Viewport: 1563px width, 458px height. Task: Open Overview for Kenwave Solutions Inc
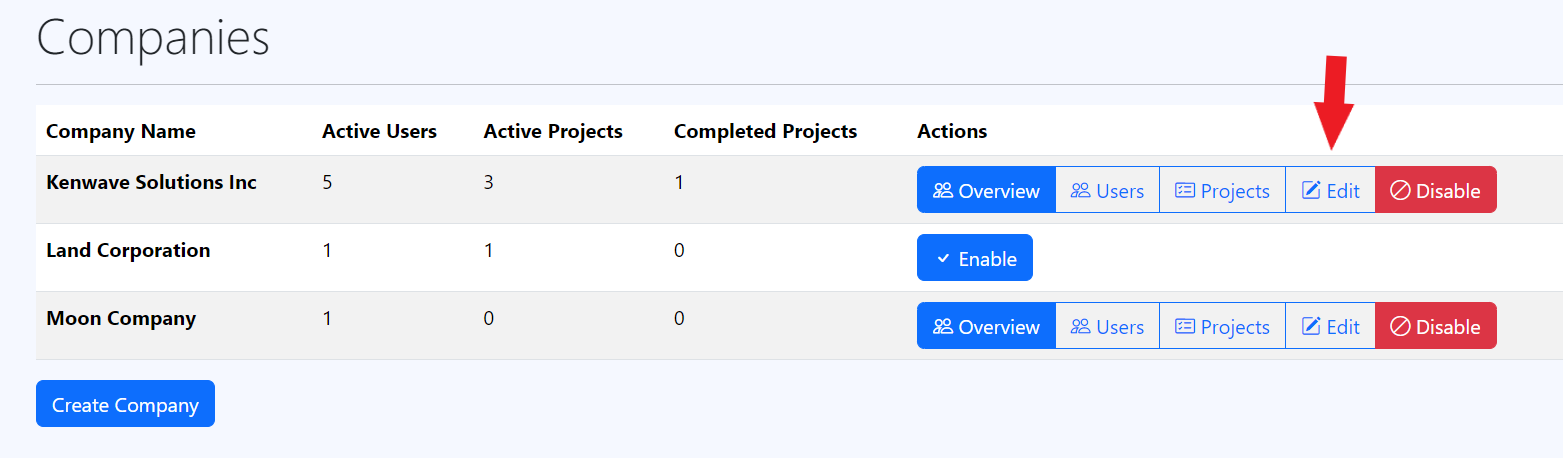coord(986,190)
